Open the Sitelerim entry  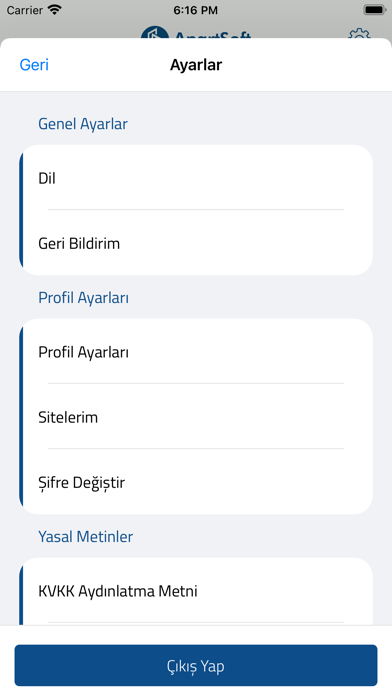click(x=196, y=417)
